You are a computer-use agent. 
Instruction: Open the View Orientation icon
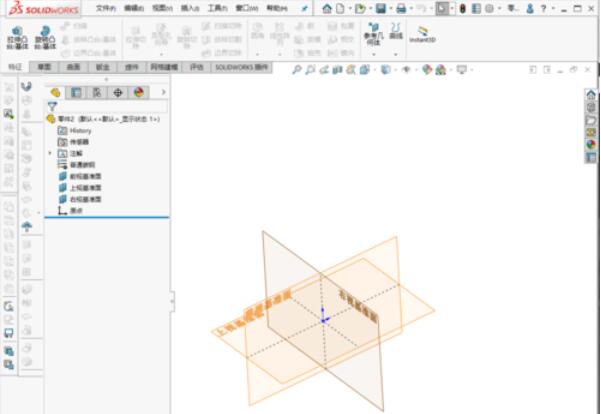pyautogui.click(x=365, y=70)
